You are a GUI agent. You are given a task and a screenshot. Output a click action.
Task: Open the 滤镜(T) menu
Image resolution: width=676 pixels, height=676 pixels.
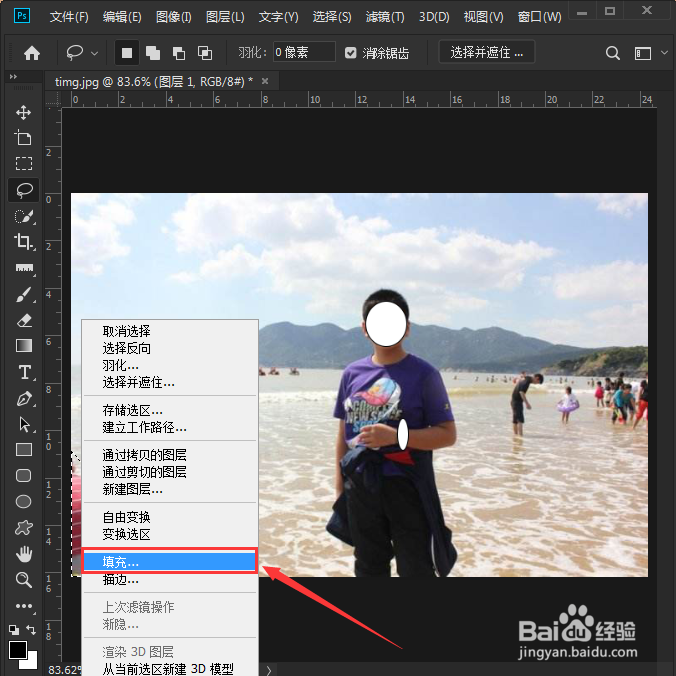pos(385,17)
